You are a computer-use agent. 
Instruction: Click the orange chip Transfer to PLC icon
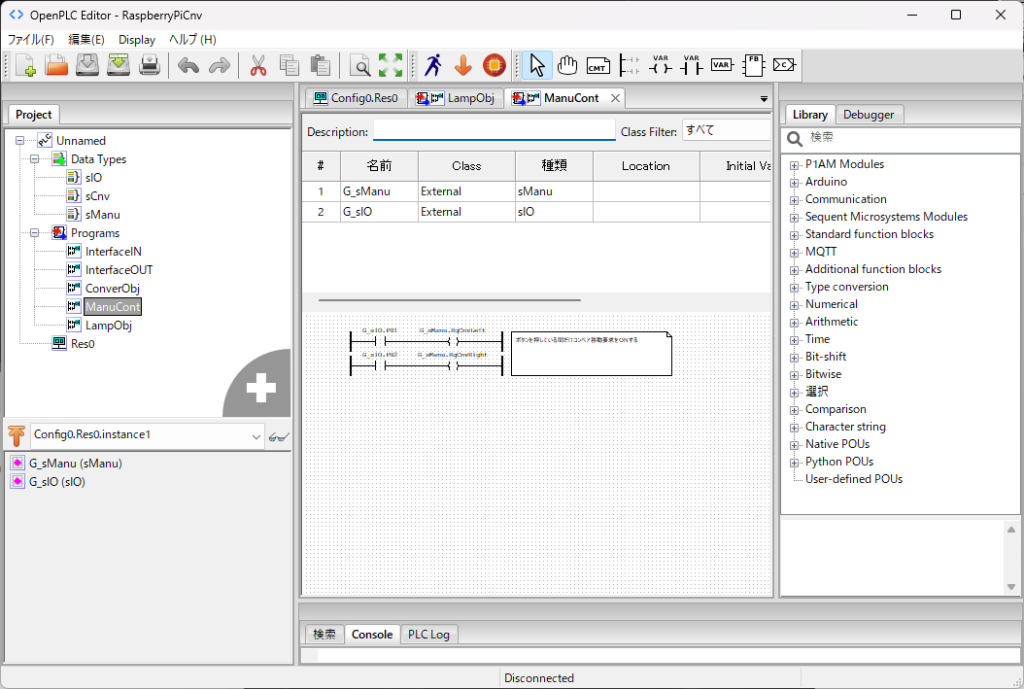coord(494,65)
